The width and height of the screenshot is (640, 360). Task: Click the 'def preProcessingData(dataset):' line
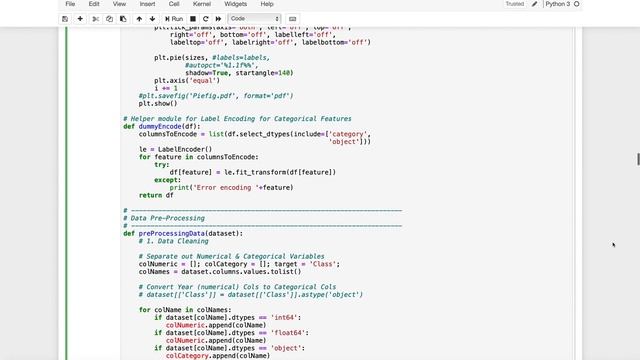pyautogui.click(x=183, y=233)
